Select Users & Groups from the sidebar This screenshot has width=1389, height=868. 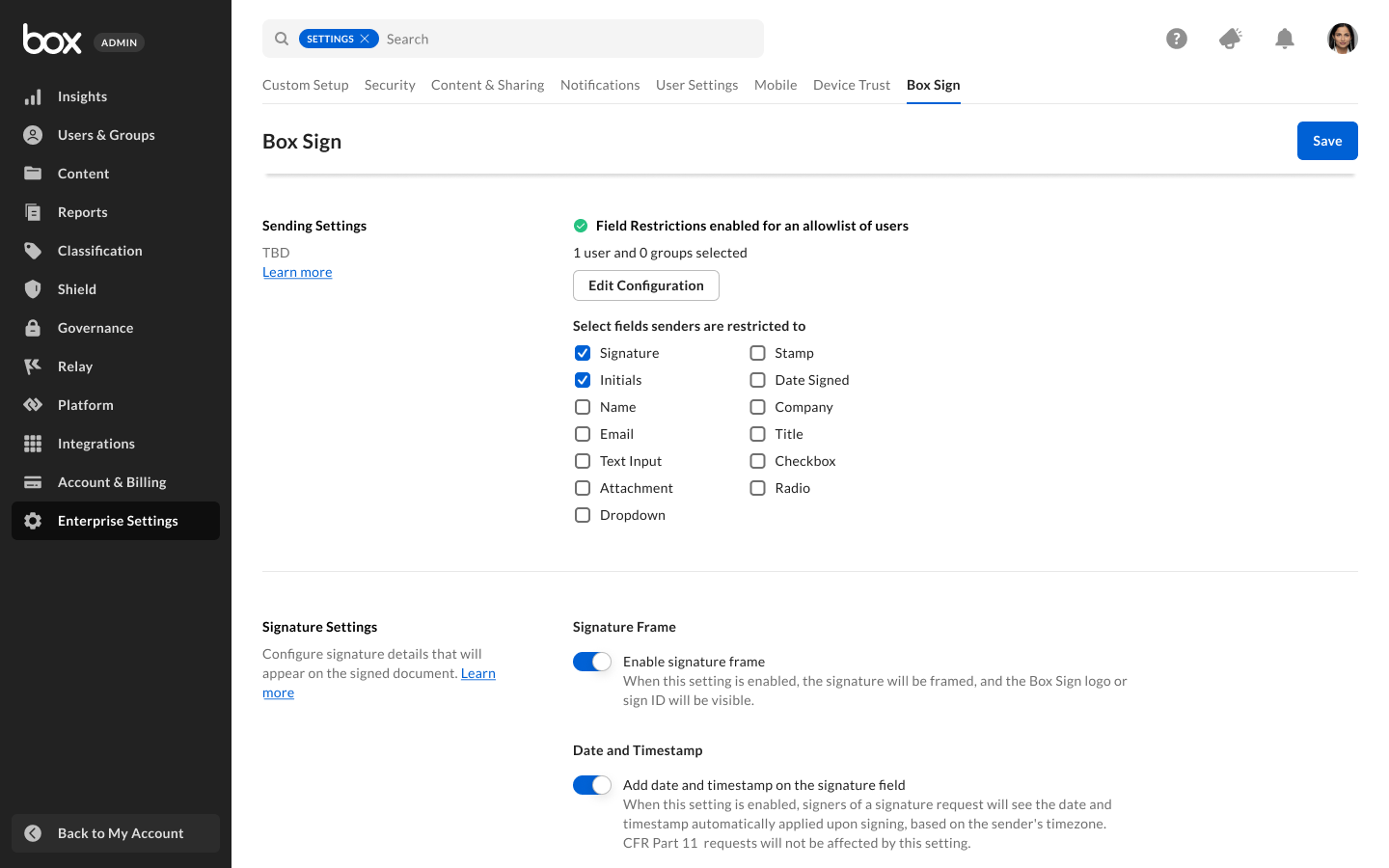click(106, 135)
